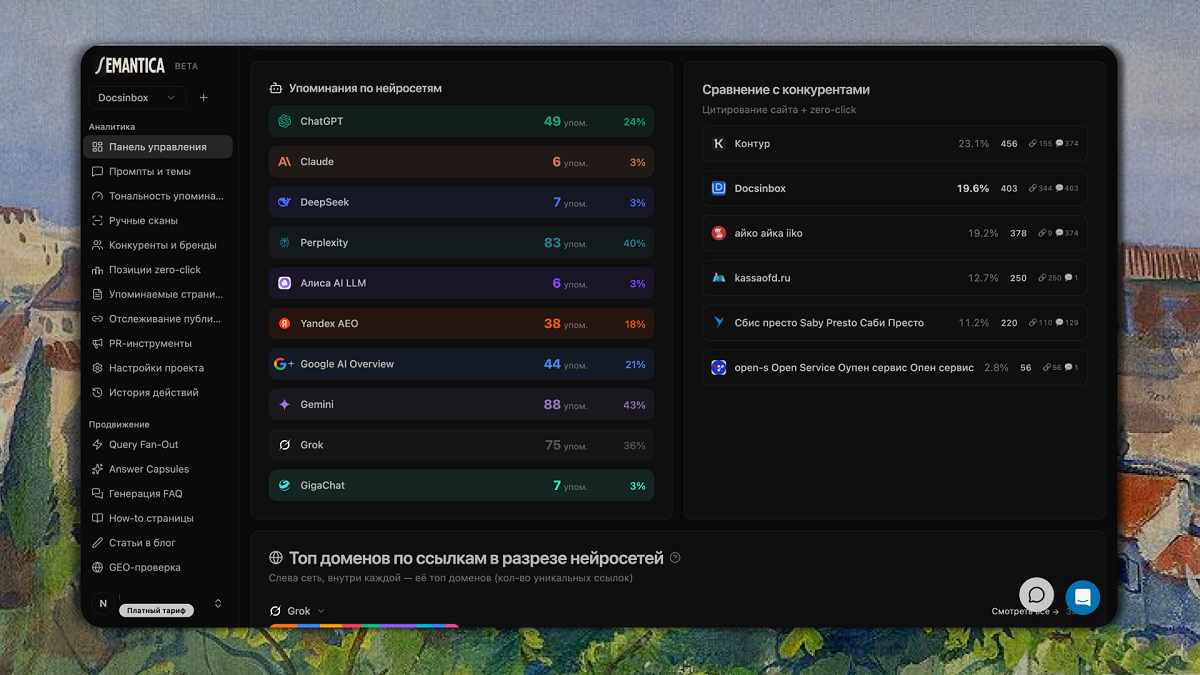1200x675 pixels.
Task: Click the ChatGPT logo icon
Action: (x=285, y=121)
